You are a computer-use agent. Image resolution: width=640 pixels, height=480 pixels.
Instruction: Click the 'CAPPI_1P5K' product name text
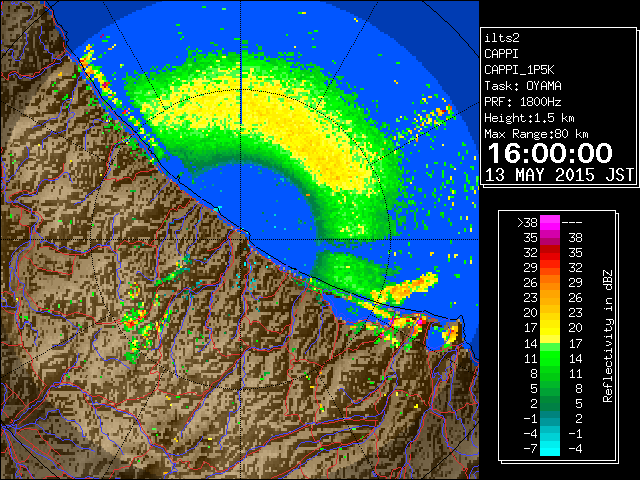519,70
